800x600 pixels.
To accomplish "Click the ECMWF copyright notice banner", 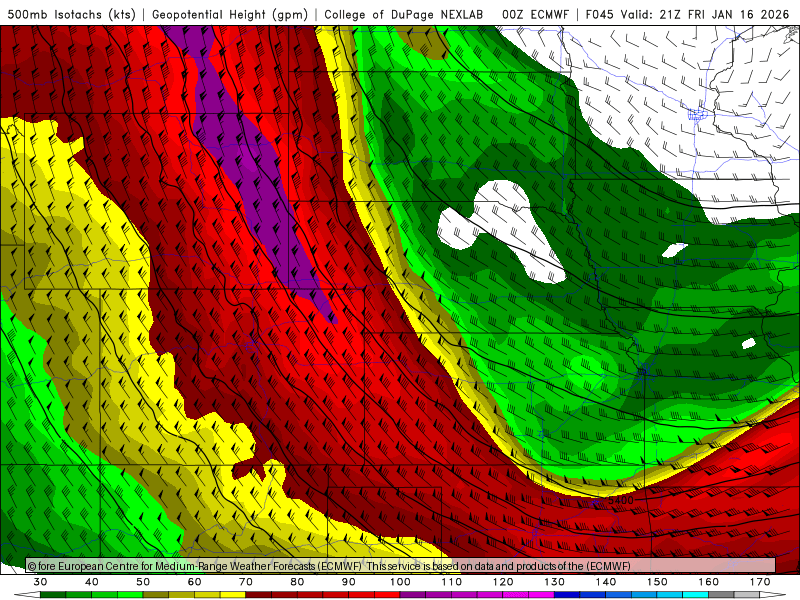I will pyautogui.click(x=401, y=565).
